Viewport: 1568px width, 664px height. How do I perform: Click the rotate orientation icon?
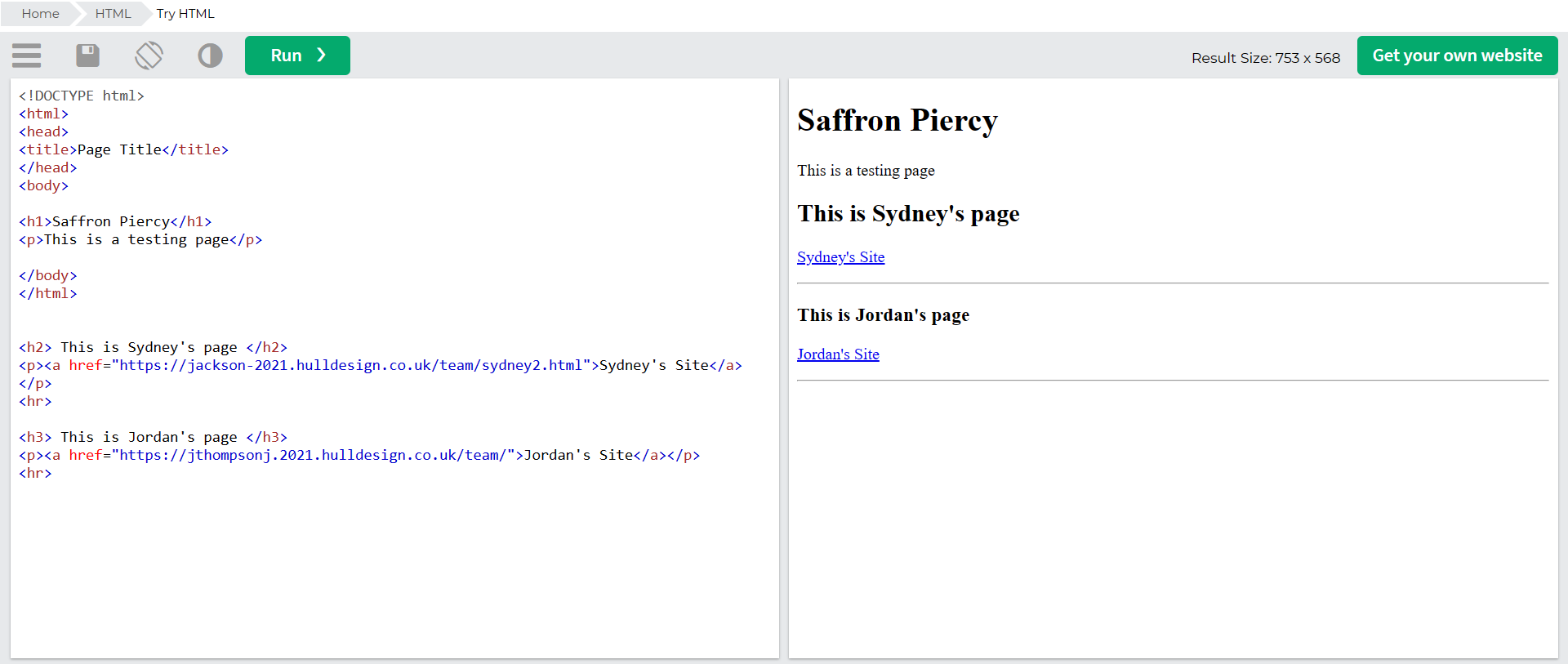point(149,56)
